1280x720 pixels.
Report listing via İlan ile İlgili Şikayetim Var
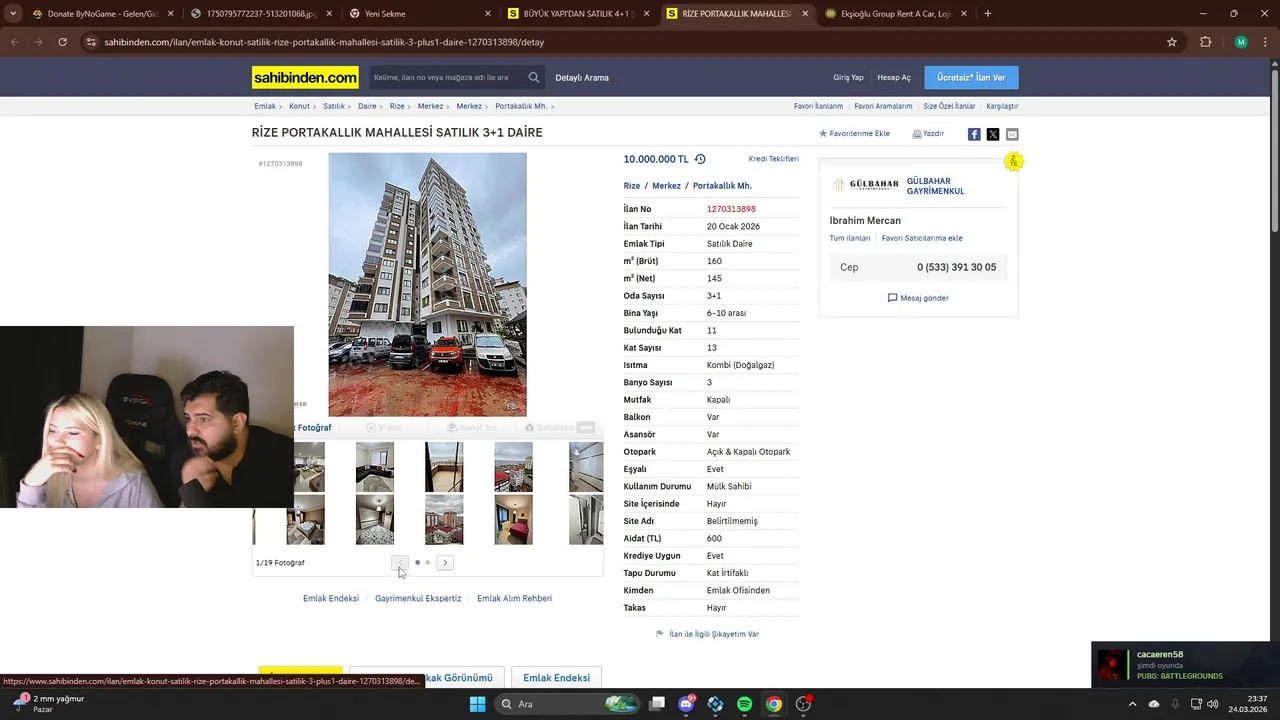point(707,634)
